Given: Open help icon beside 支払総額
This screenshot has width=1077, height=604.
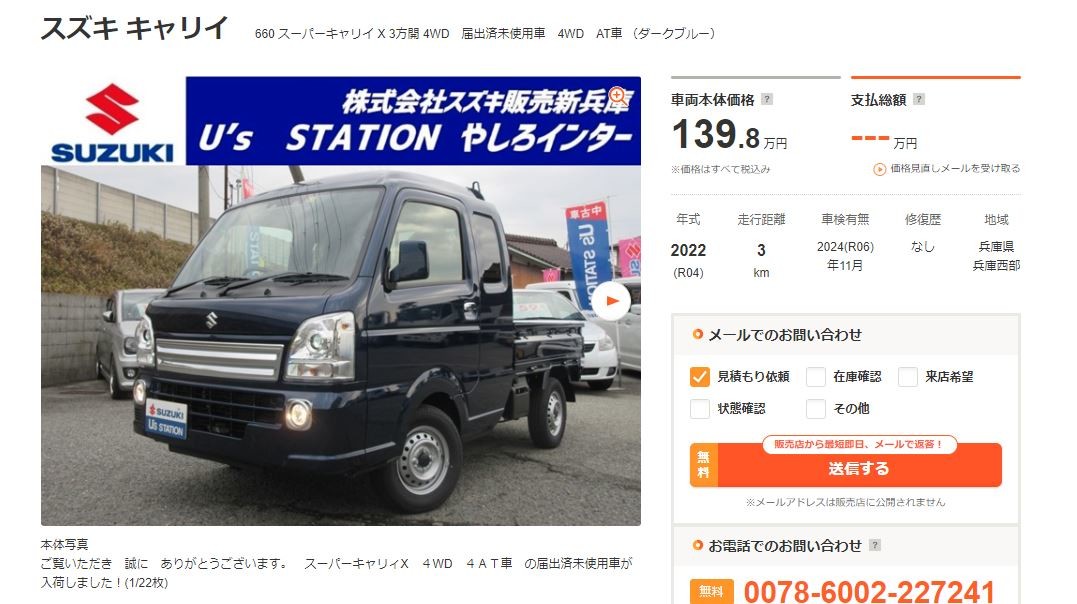Looking at the screenshot, I should tap(919, 100).
